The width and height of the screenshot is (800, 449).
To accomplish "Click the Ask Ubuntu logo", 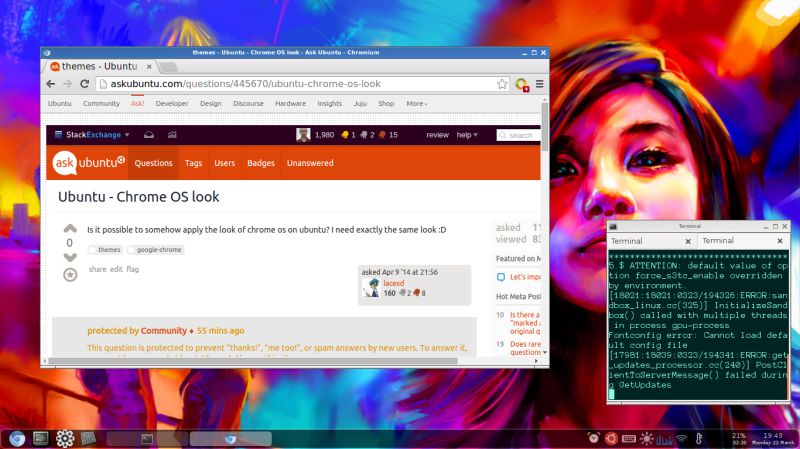I will [88, 163].
